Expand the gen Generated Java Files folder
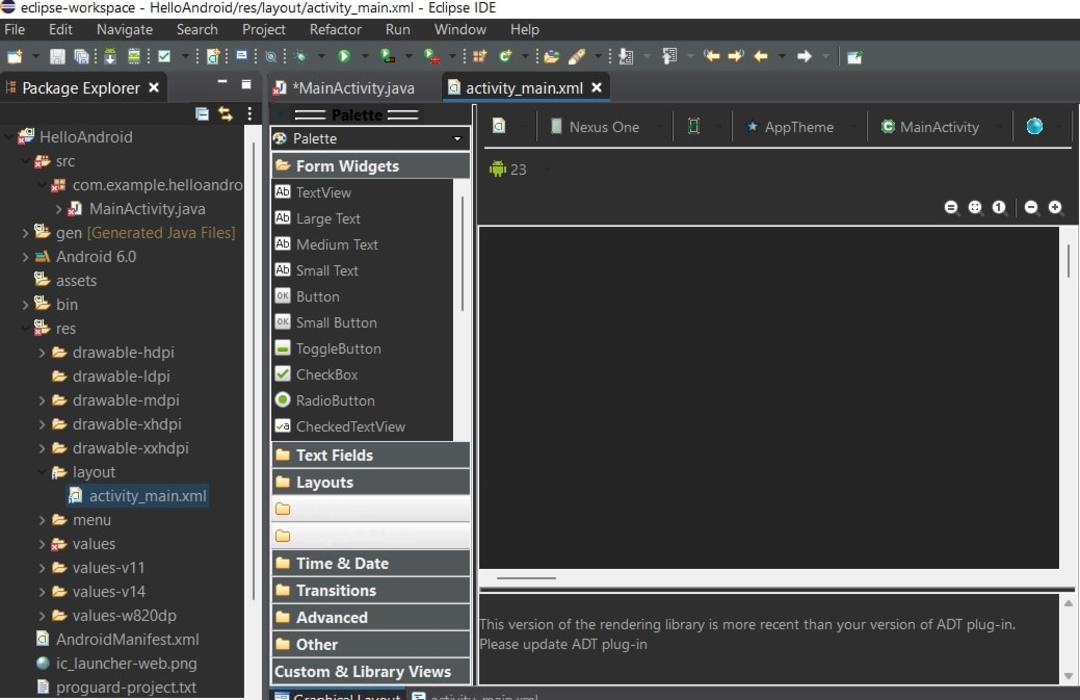 click(25, 233)
